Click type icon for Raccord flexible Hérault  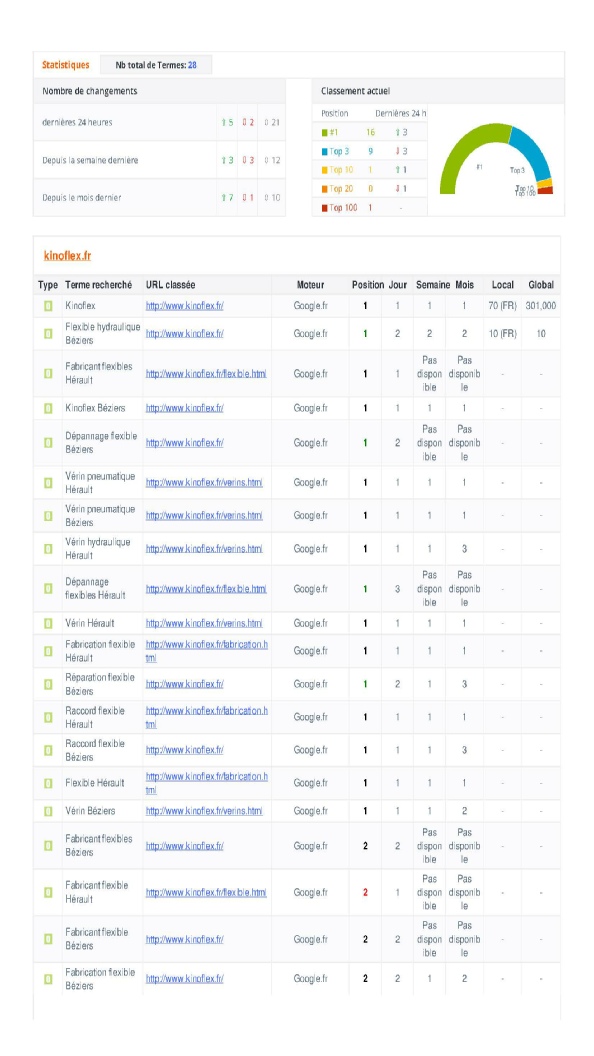pos(48,717)
